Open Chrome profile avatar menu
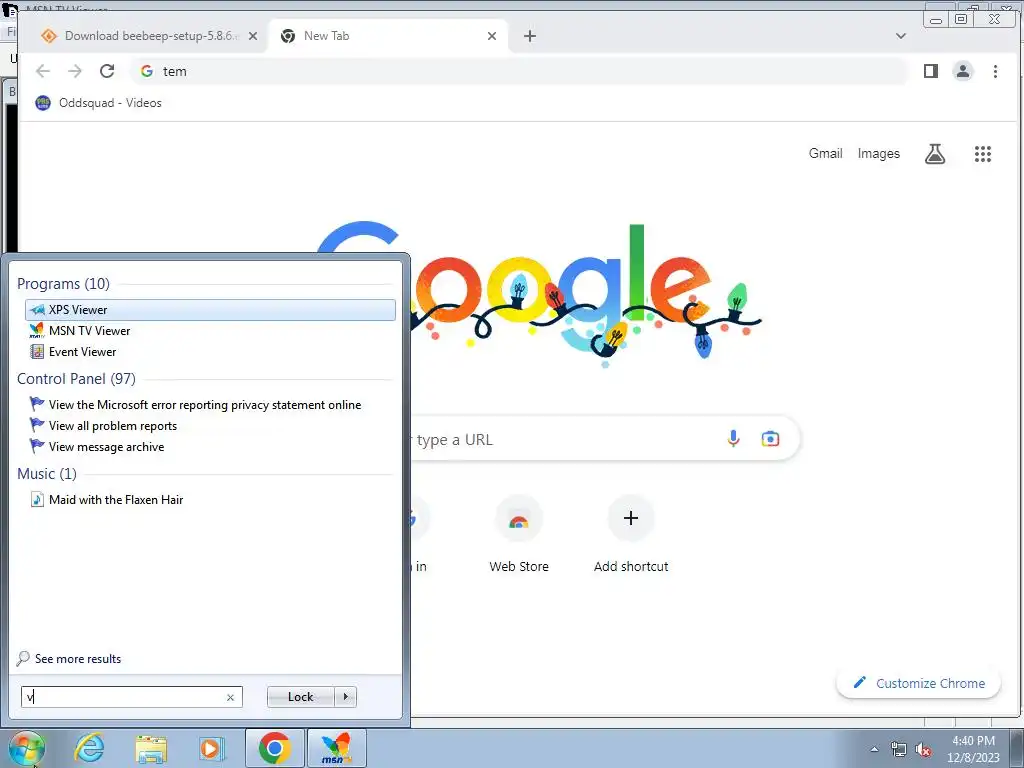1024x768 pixels. [x=963, y=71]
